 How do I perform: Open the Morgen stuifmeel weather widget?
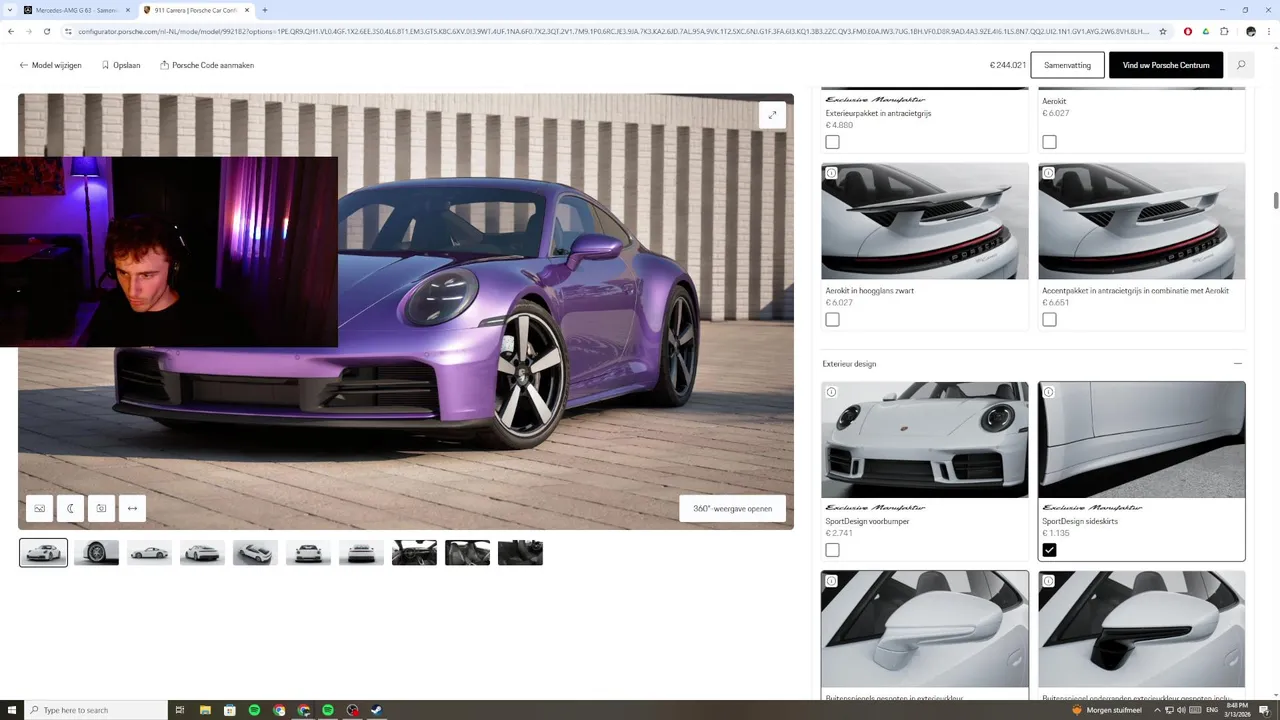[x=1109, y=710]
